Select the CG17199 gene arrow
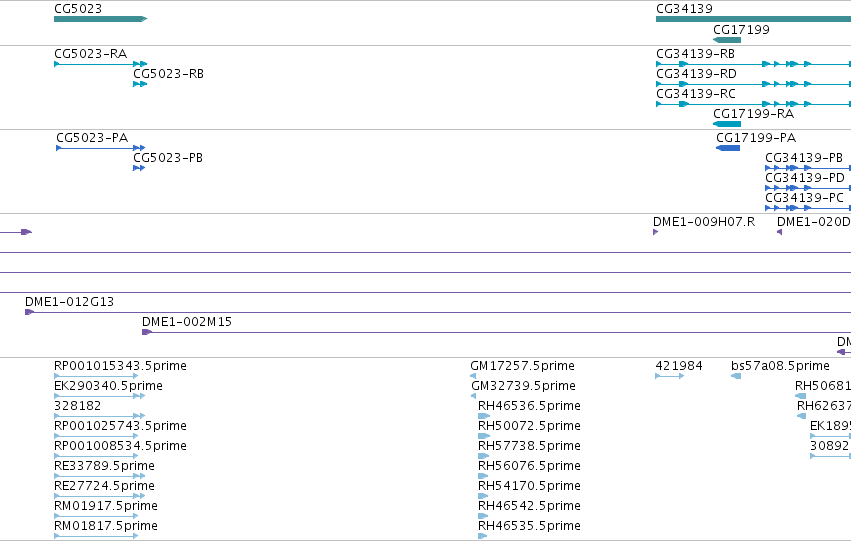 [x=727, y=40]
